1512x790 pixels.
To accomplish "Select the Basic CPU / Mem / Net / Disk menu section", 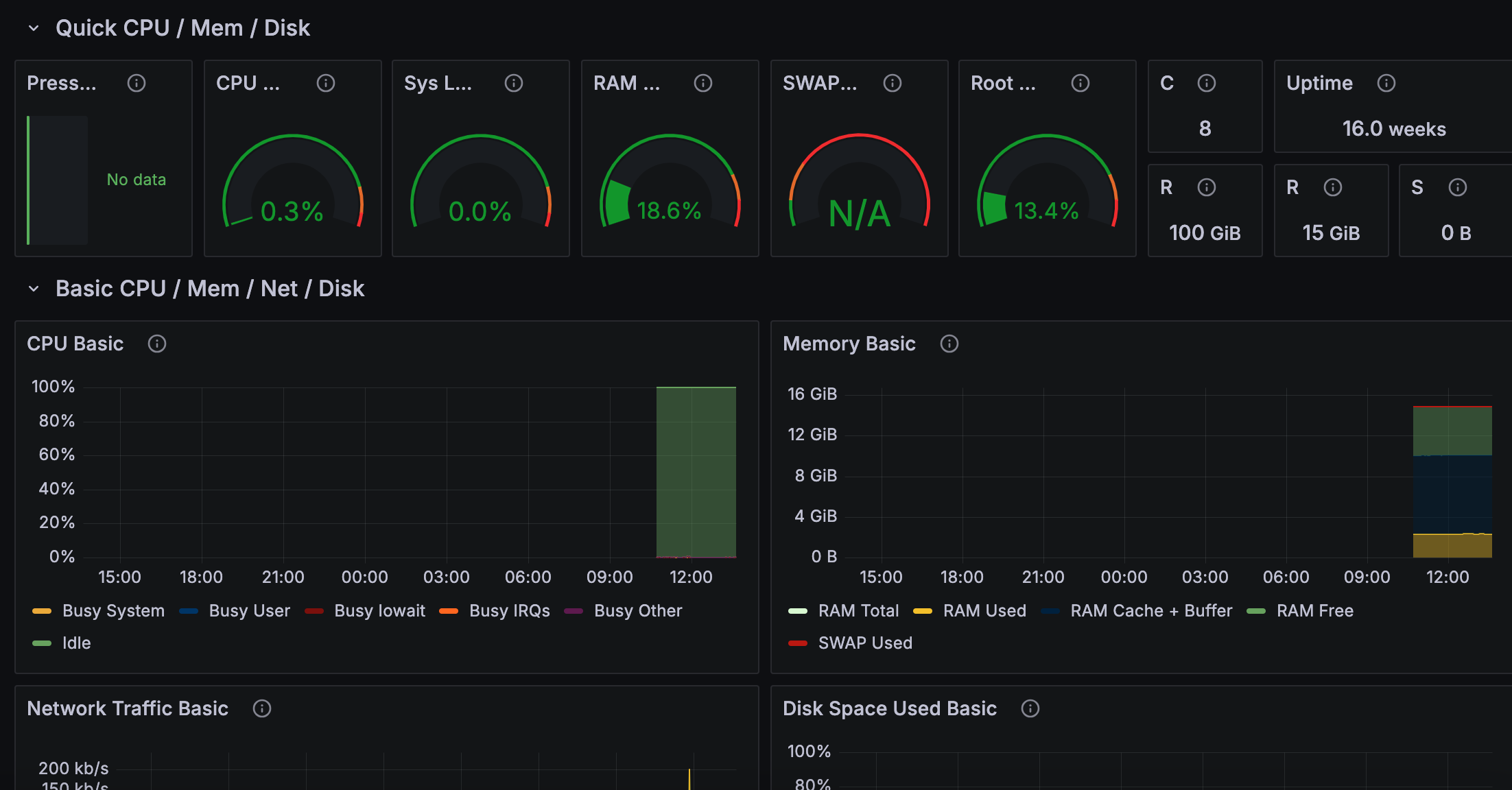I will click(x=211, y=290).
